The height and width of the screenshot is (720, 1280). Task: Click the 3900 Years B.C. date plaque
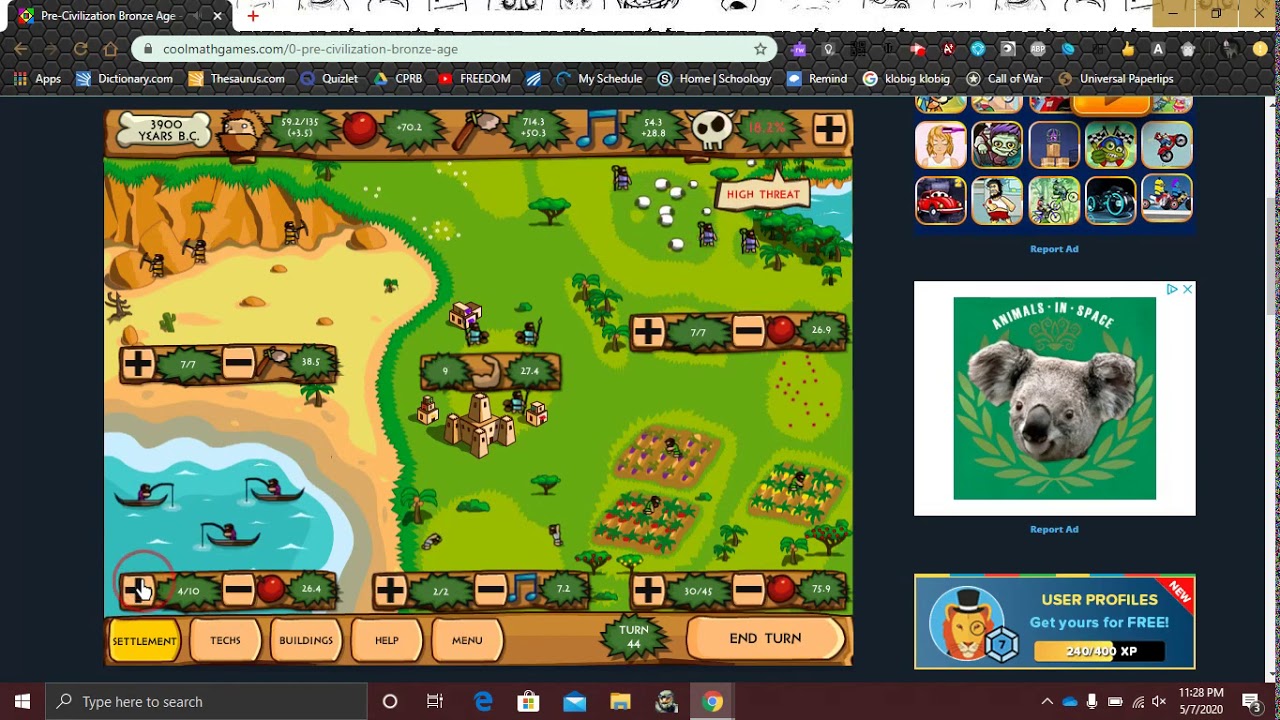pyautogui.click(x=166, y=130)
